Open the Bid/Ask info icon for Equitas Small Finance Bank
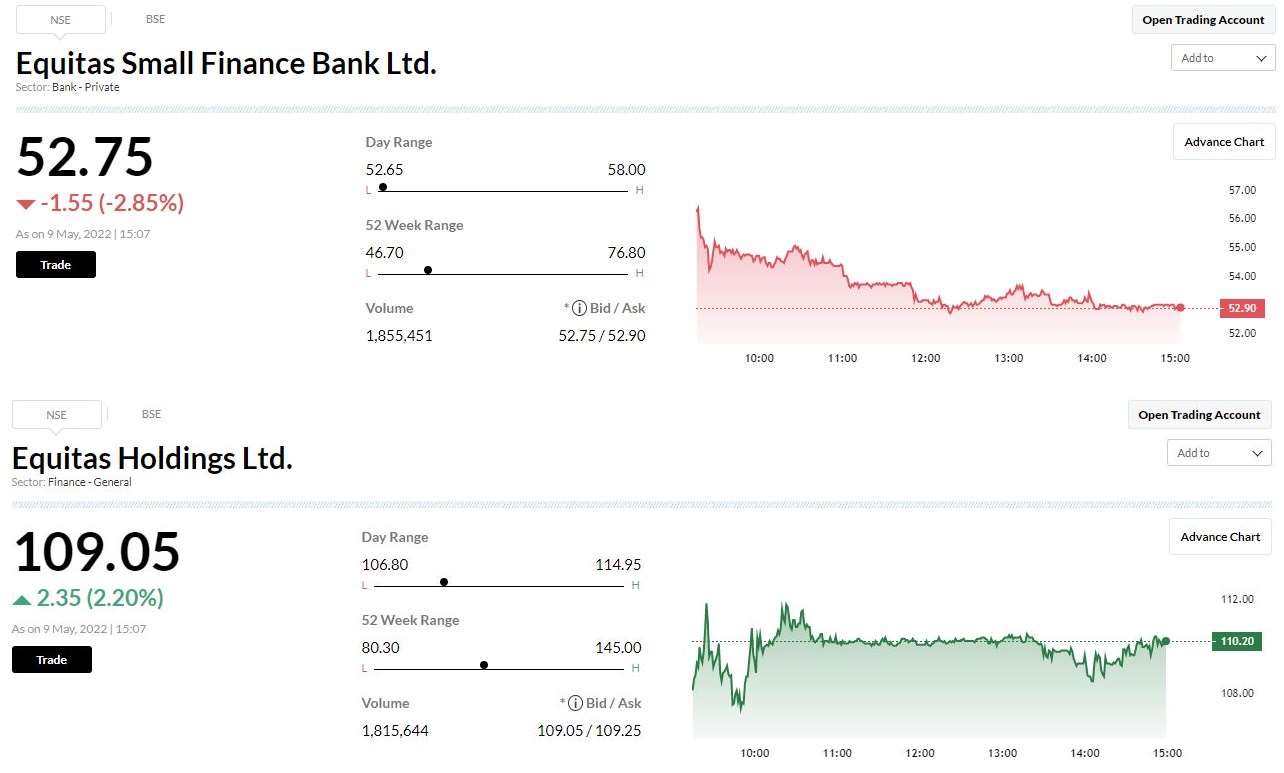The width and height of the screenshot is (1284, 773). click(x=580, y=308)
